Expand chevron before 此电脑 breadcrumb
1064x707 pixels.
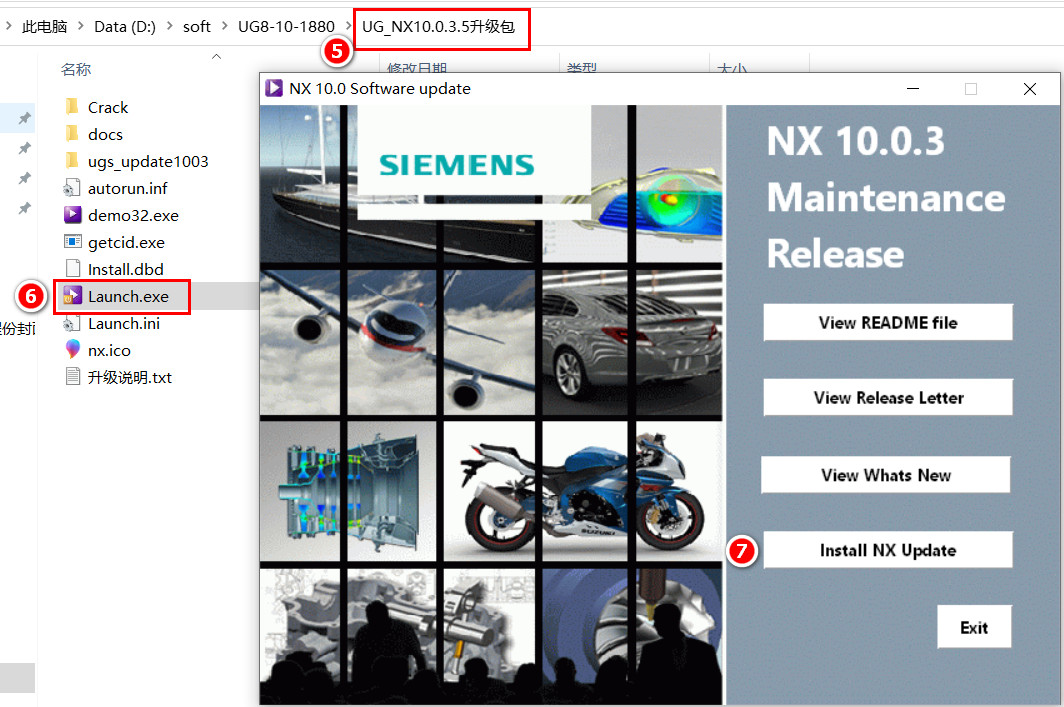9,26
